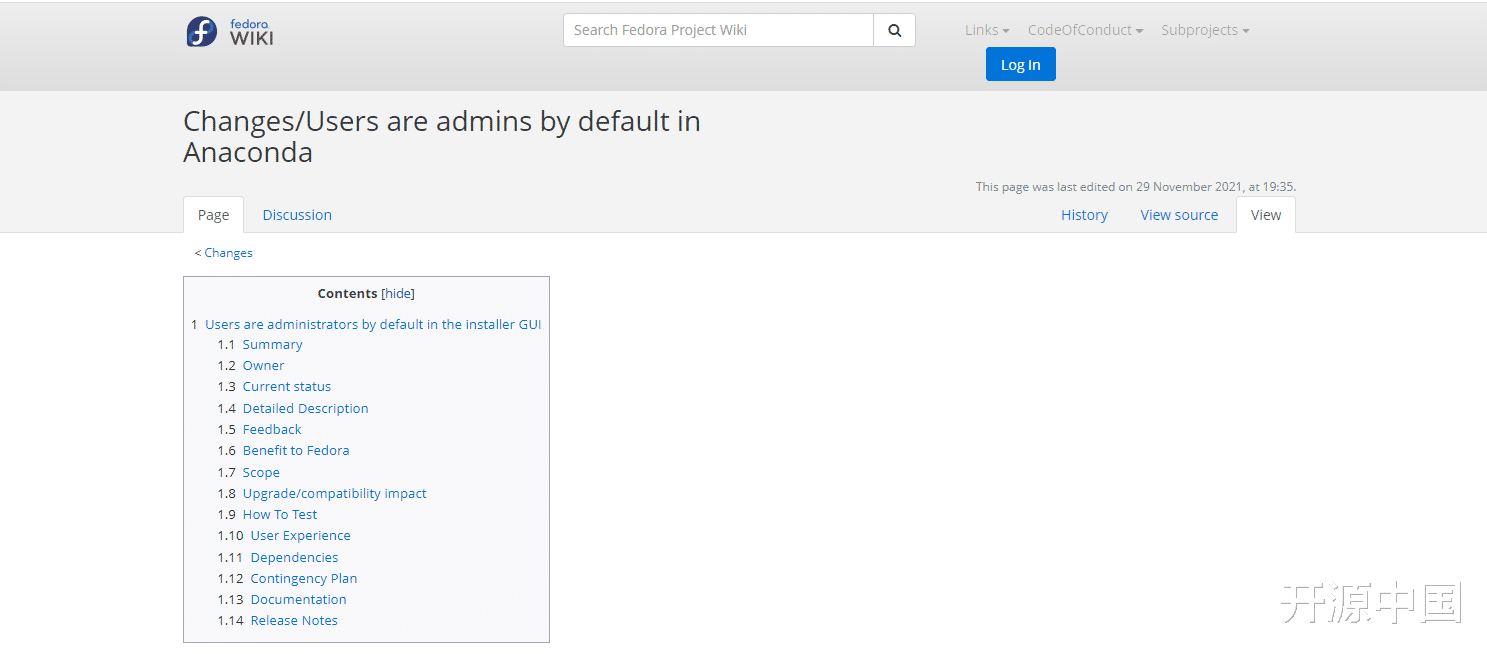Viewport: 1487px width, 654px height.
Task: Jump to the Summary section
Action: point(272,344)
